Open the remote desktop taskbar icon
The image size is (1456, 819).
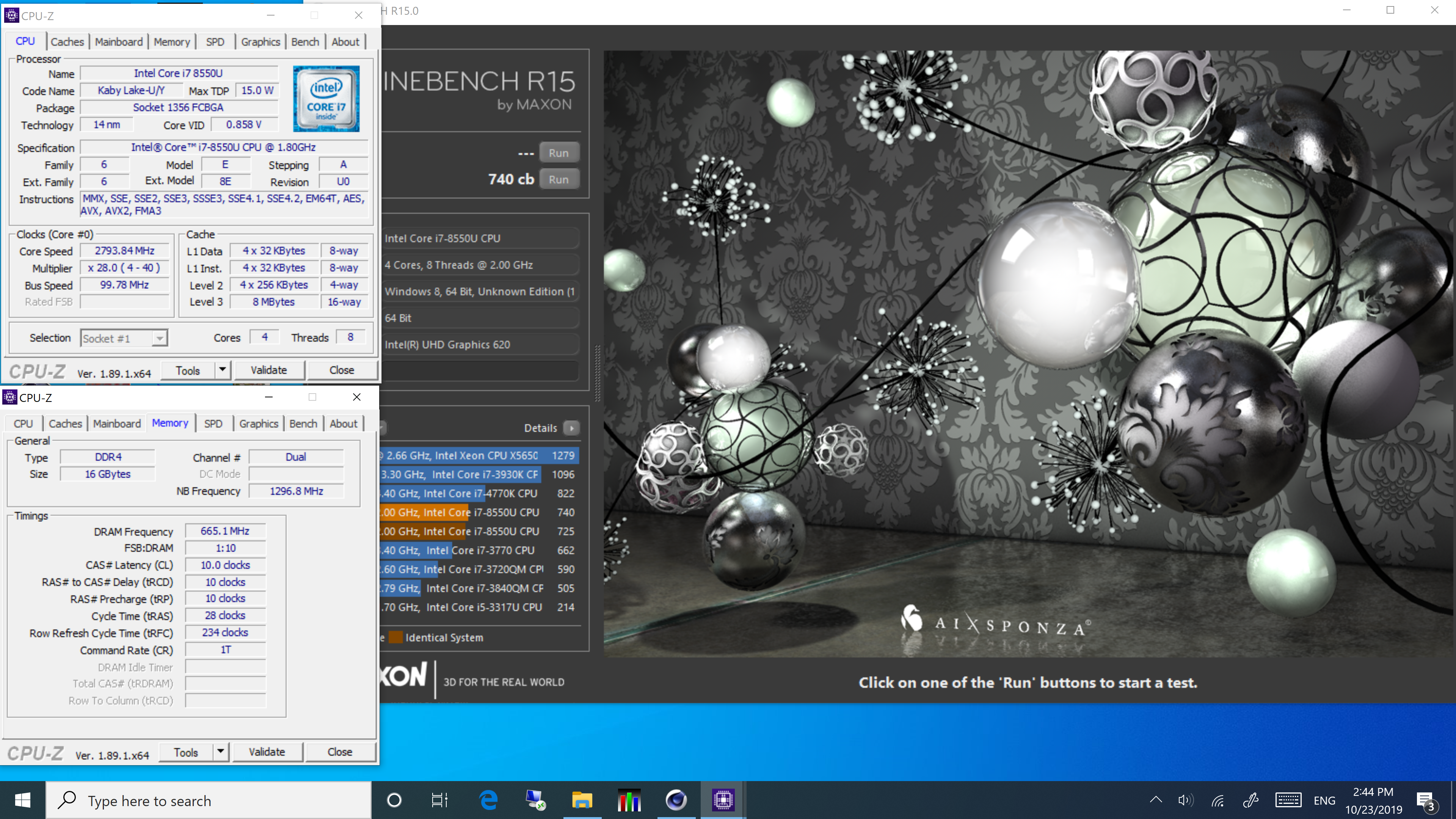tap(535, 800)
